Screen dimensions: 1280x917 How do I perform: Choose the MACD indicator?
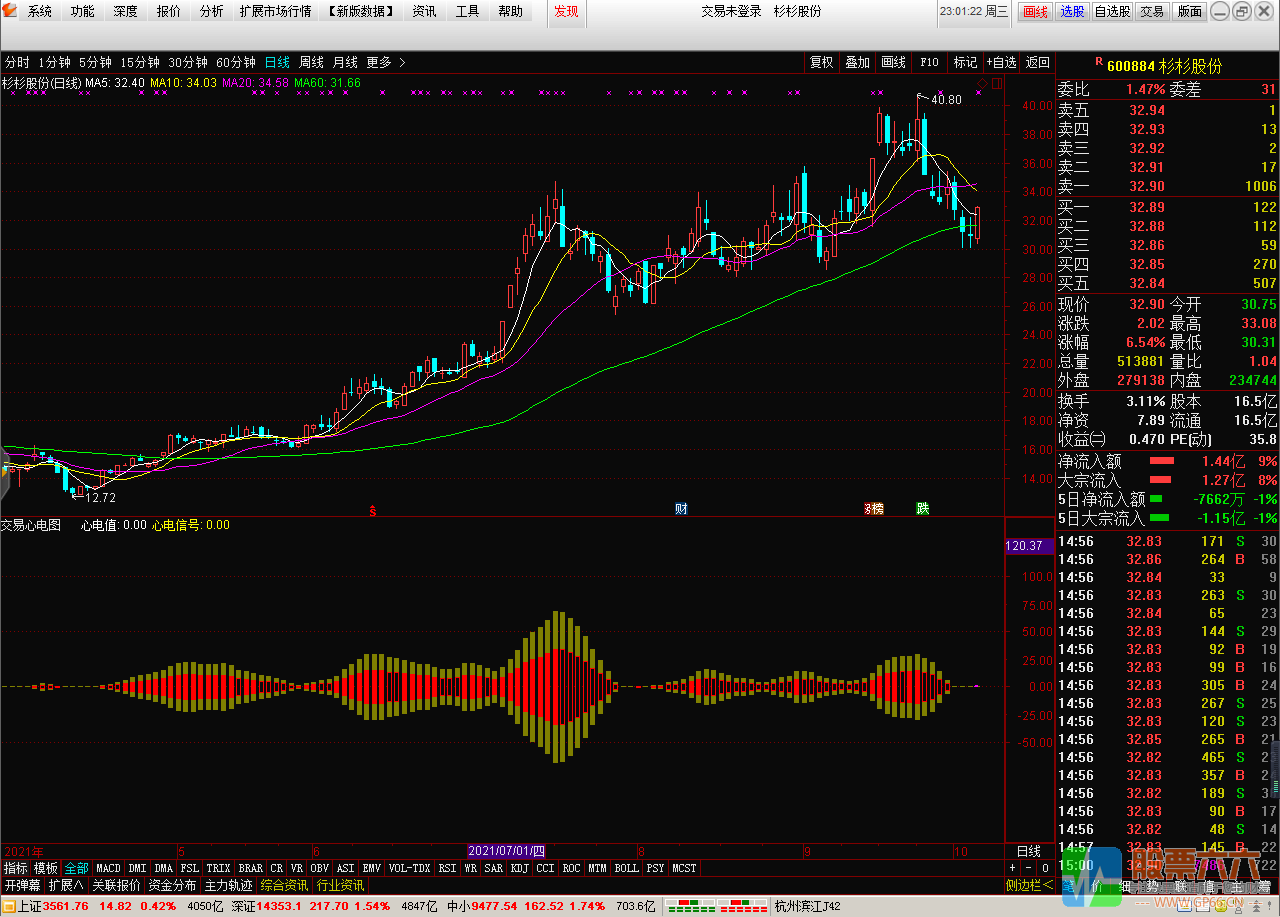point(108,868)
